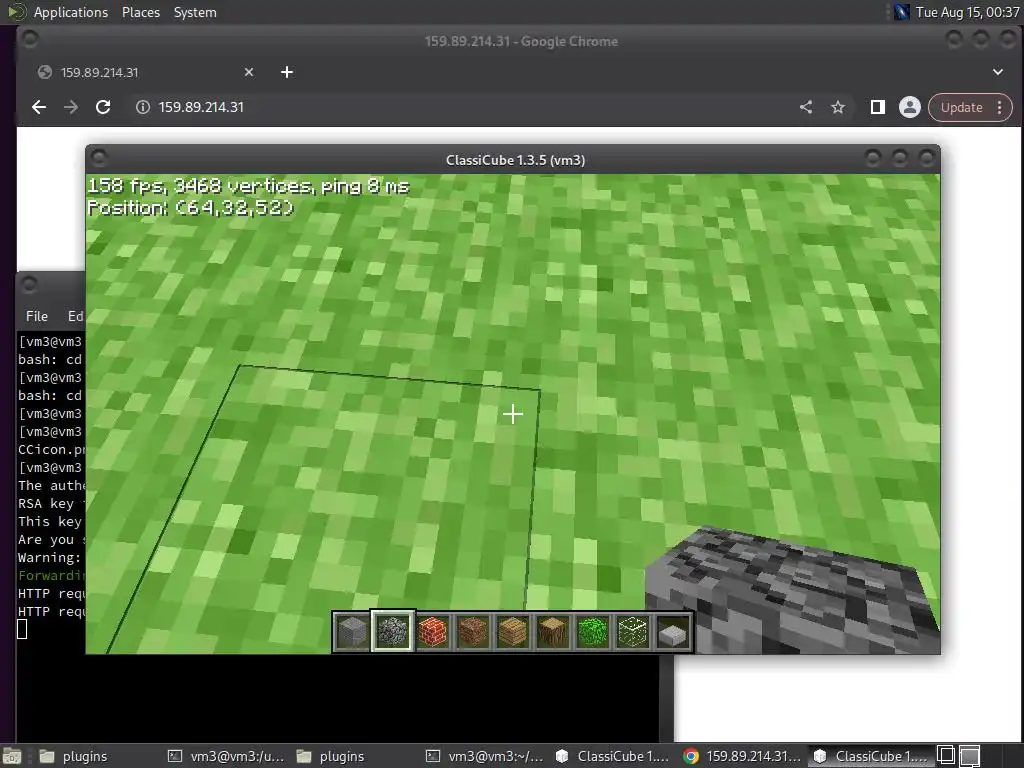The height and width of the screenshot is (768, 1024).
Task: Reload the Chrome page
Action: (x=103, y=107)
